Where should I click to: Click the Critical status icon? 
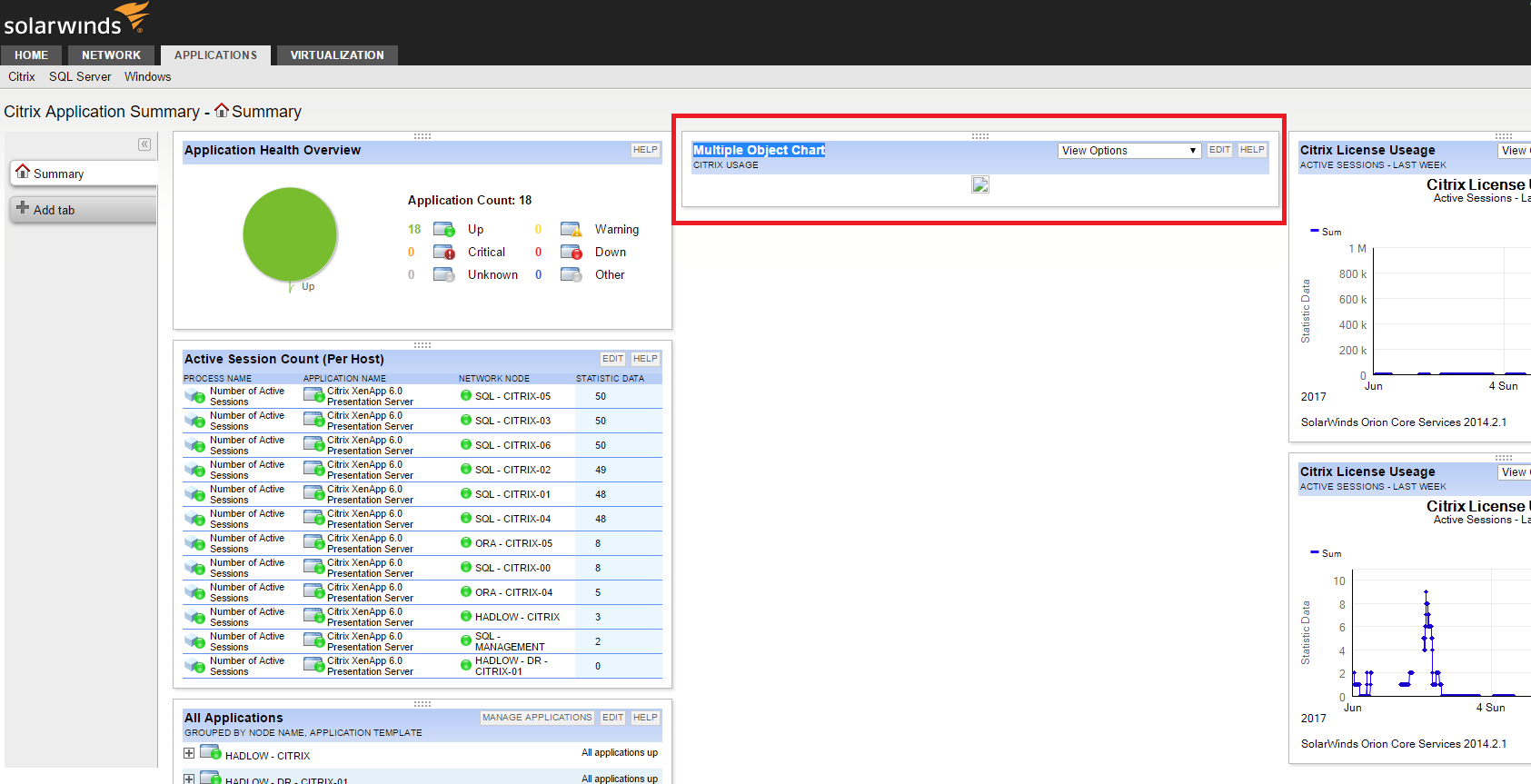click(x=444, y=252)
